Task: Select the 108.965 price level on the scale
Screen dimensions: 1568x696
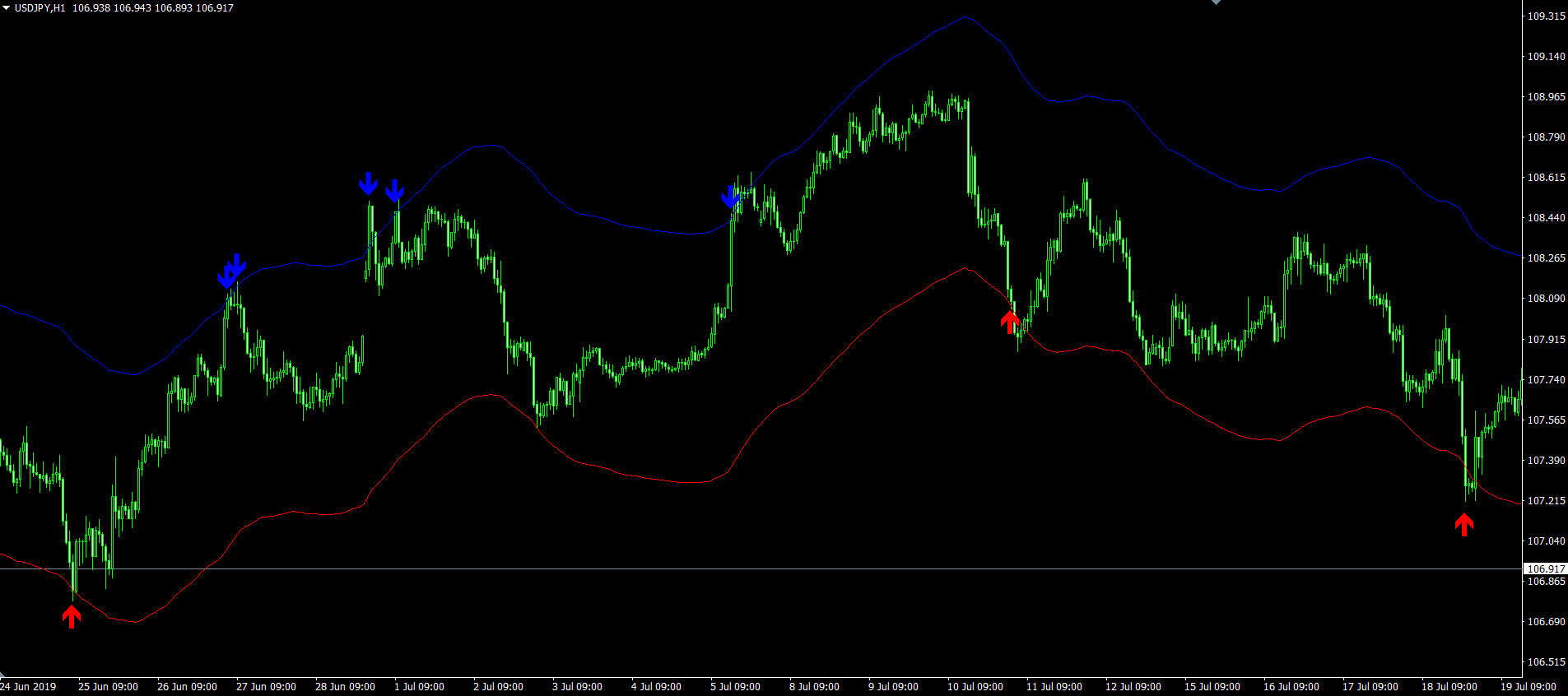Action: [1547, 97]
